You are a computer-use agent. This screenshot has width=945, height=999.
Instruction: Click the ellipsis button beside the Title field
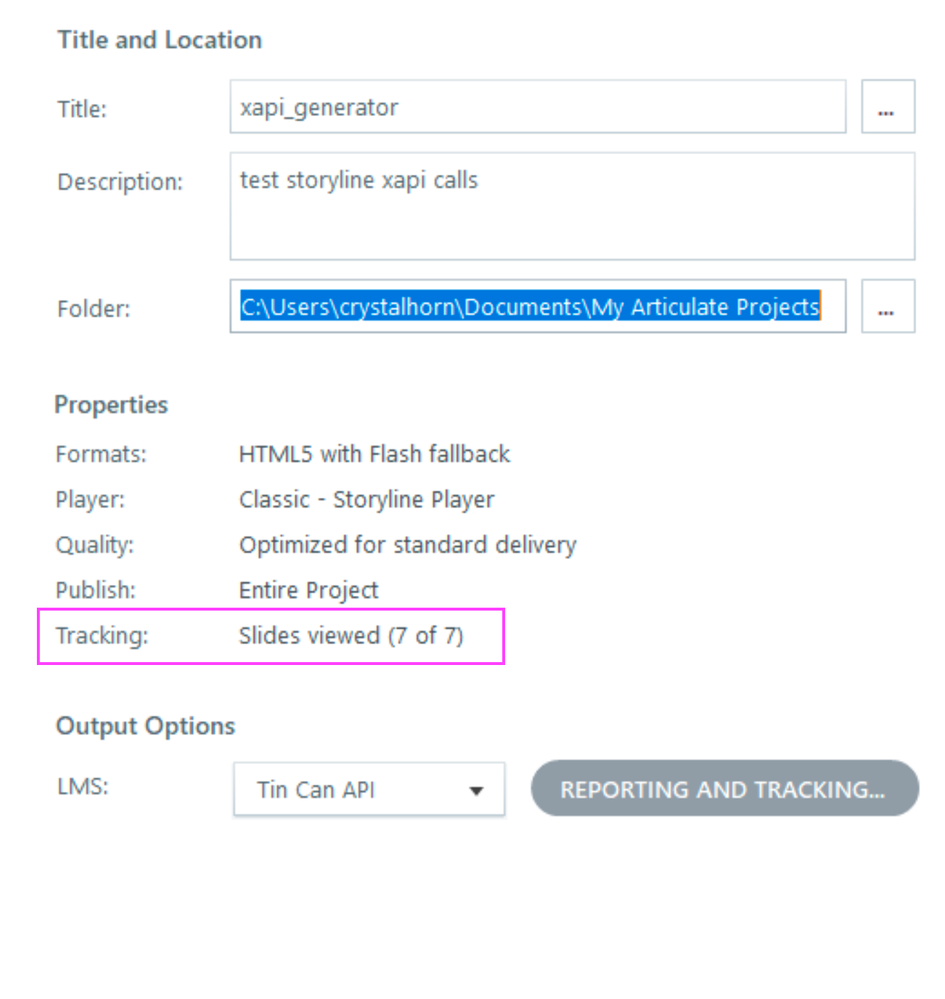[887, 107]
